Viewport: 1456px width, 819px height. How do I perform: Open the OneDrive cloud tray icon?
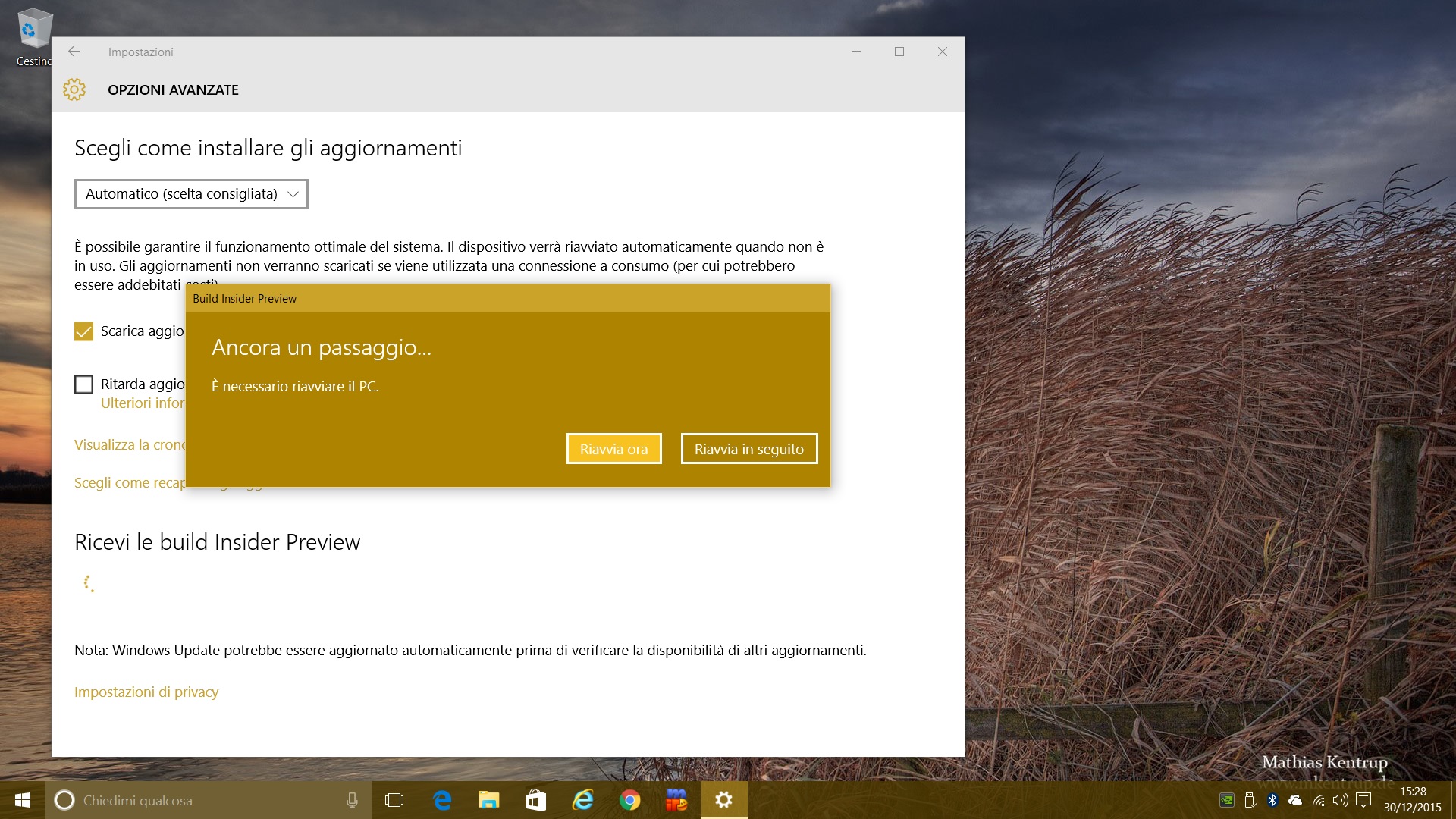coord(1295,800)
